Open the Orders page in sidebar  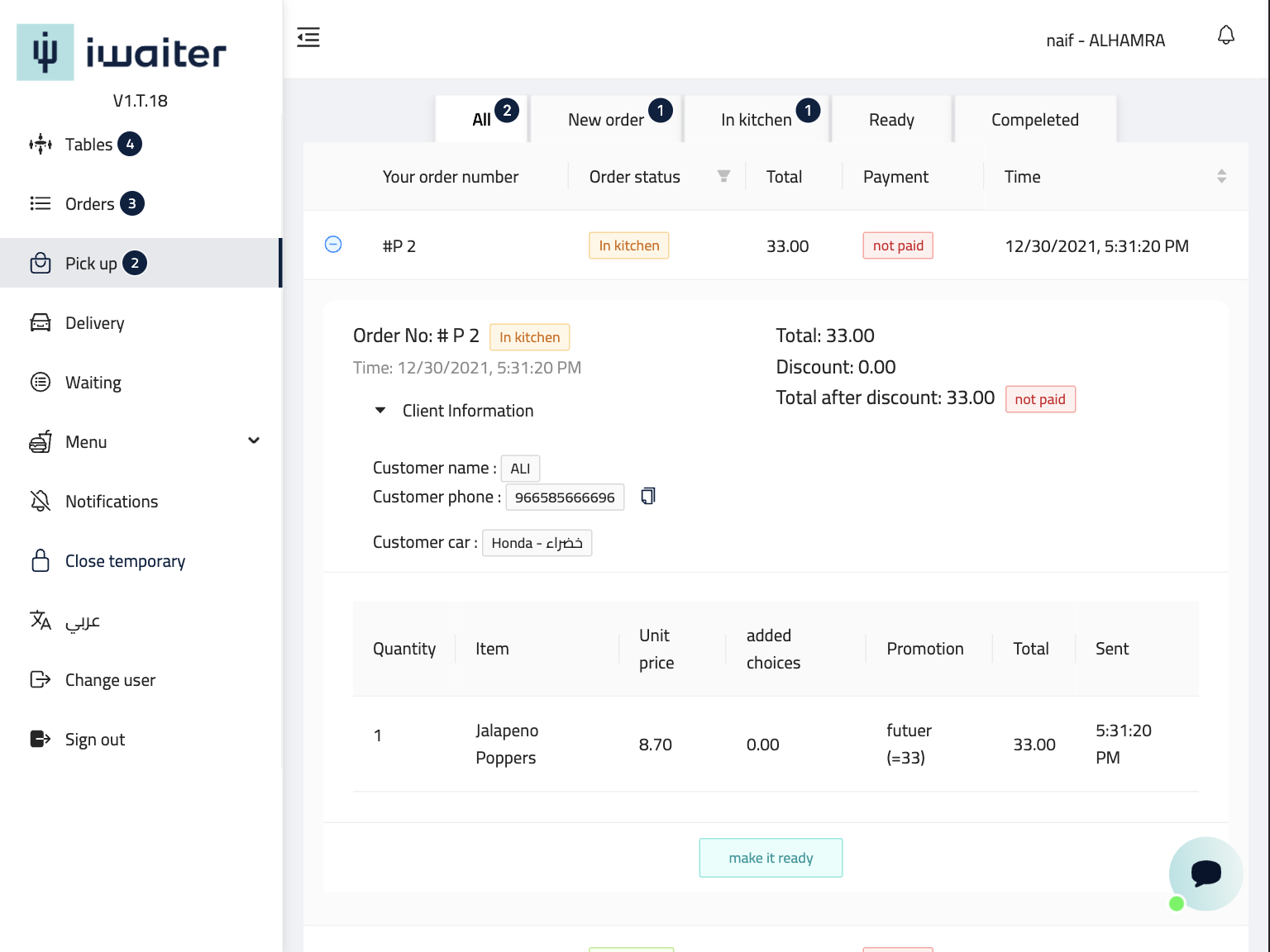89,204
